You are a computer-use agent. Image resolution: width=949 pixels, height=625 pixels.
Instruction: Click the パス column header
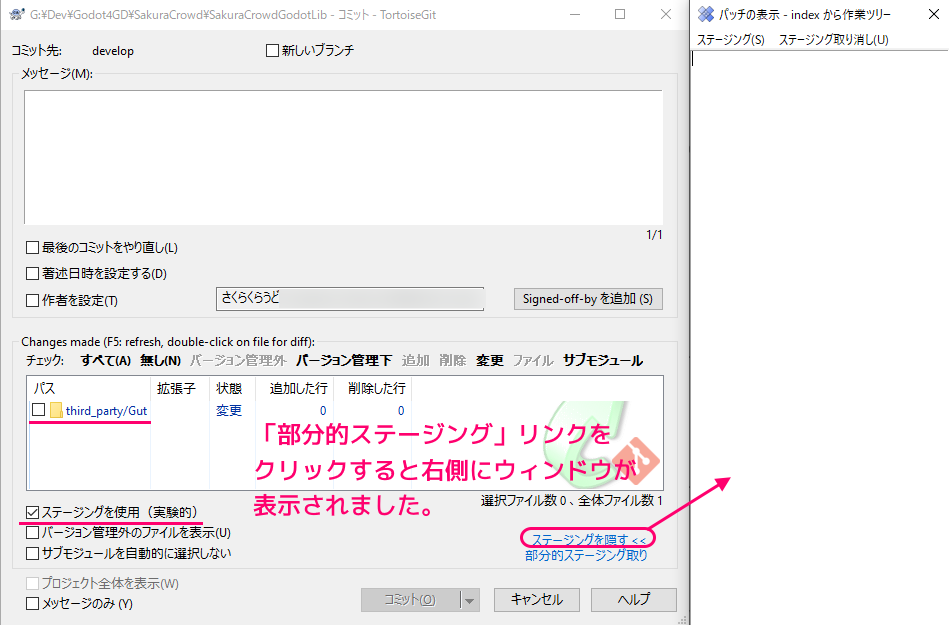tap(44, 387)
